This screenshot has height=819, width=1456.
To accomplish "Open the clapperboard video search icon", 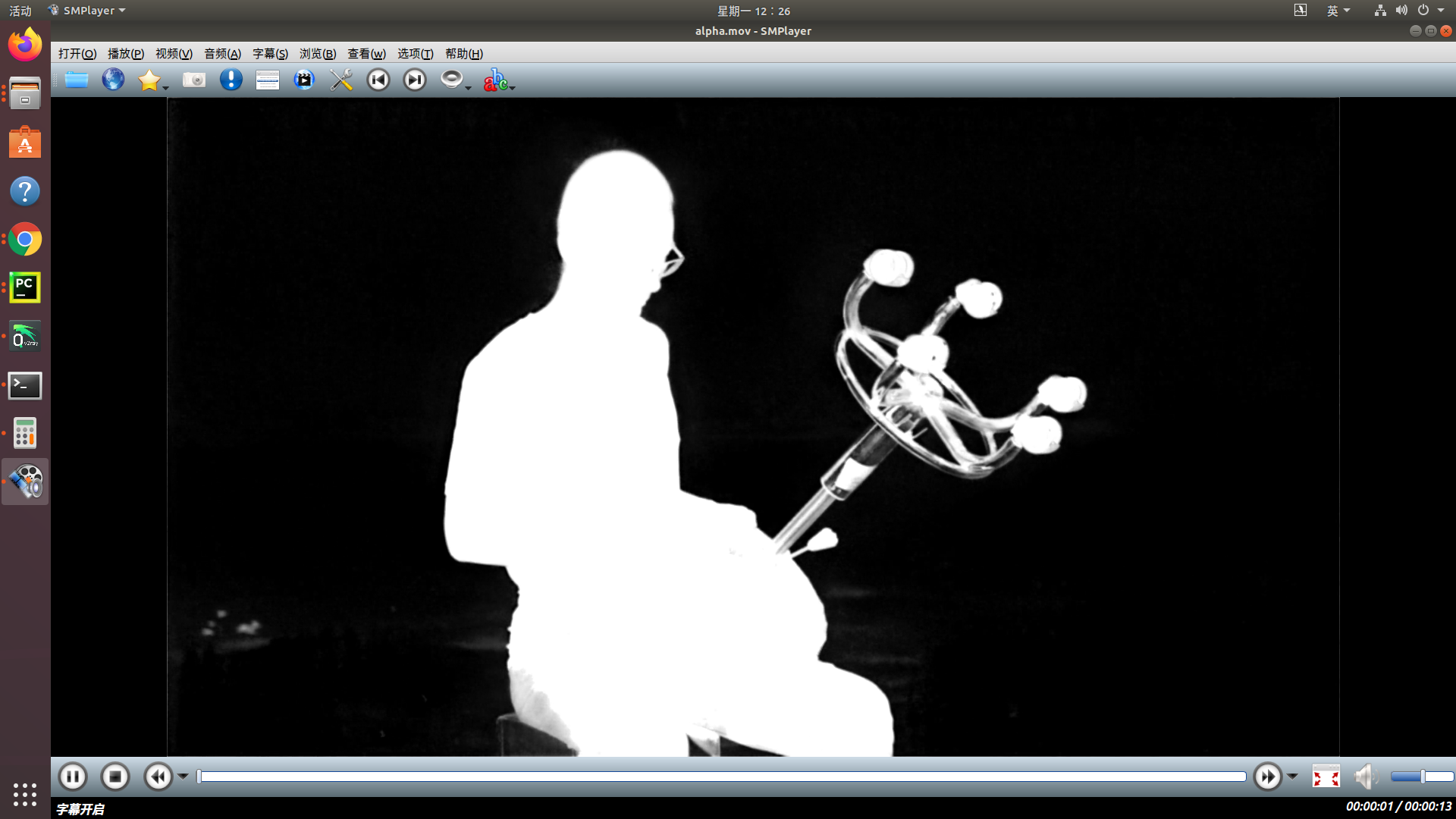I will [304, 80].
